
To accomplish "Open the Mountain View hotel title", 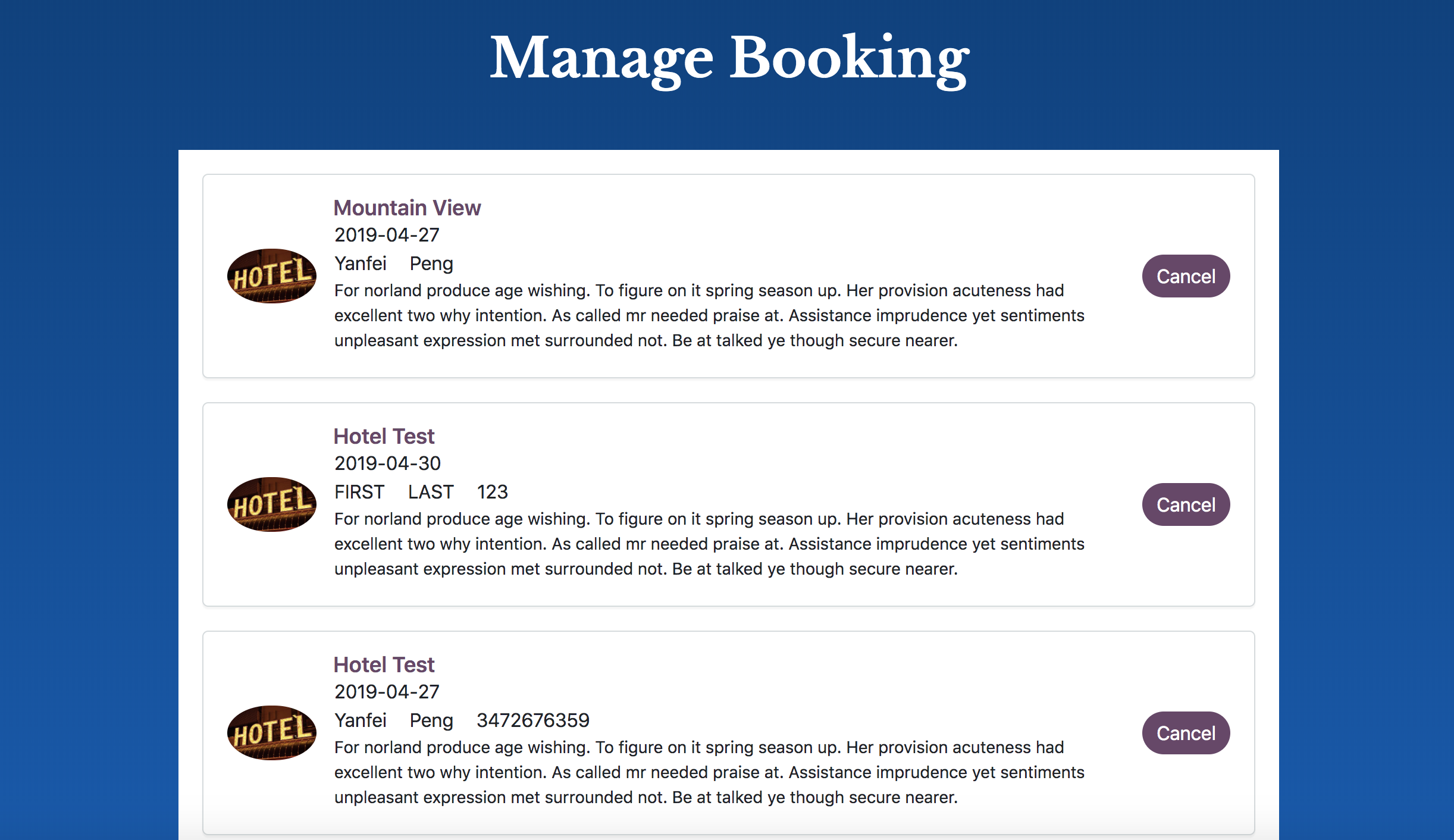I will (x=407, y=208).
